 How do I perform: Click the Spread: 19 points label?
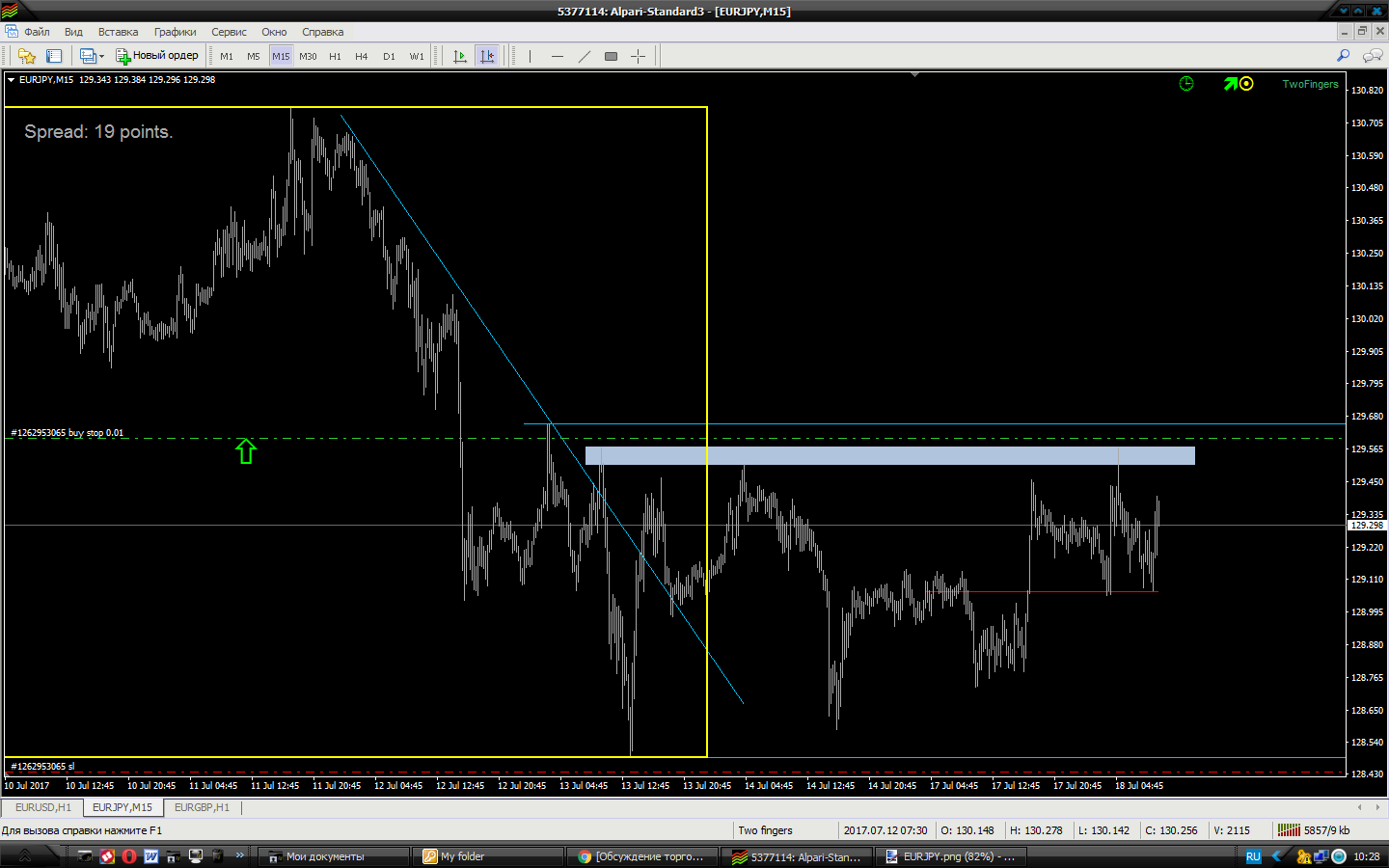(x=98, y=132)
